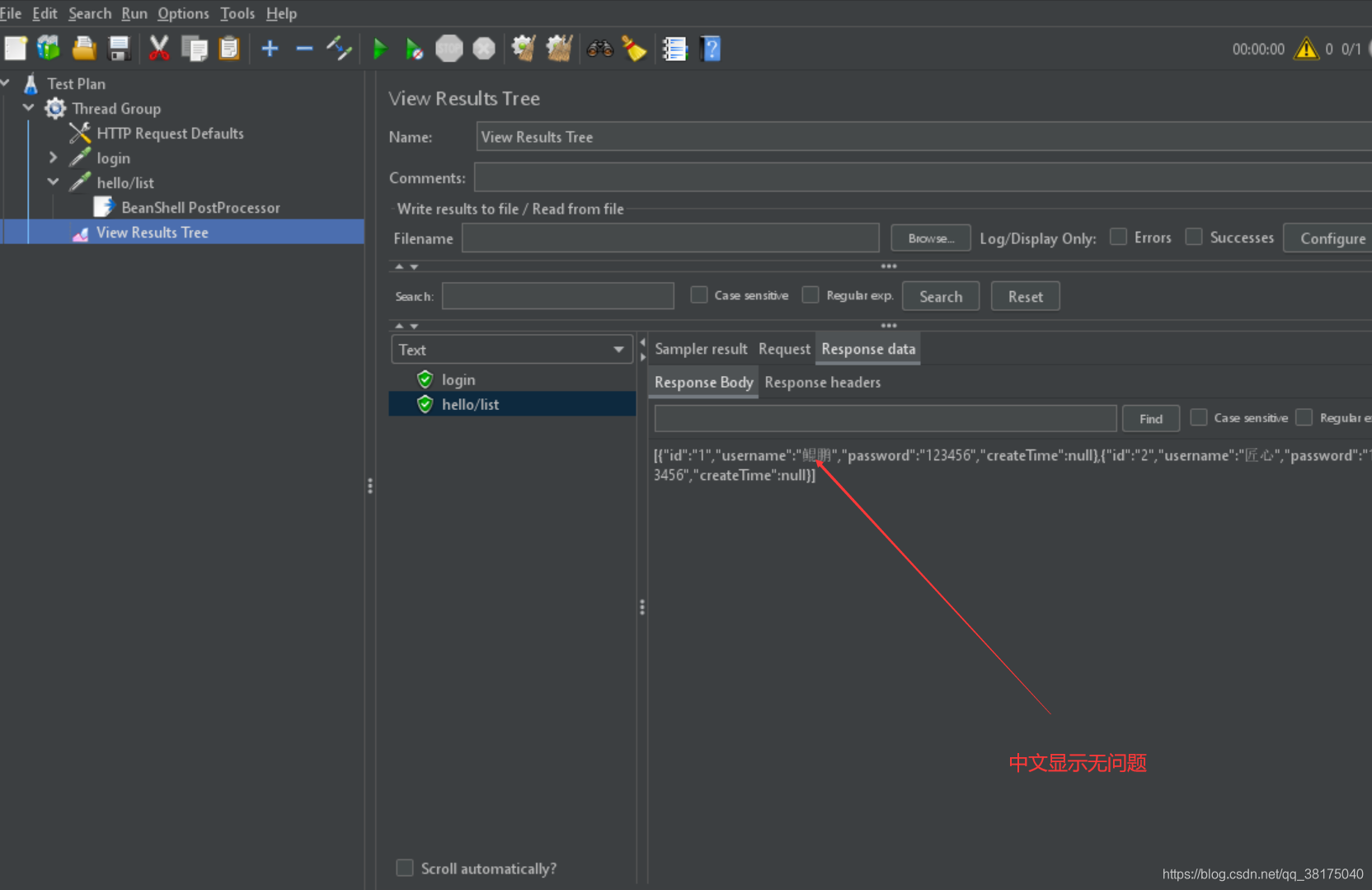1372x890 pixels.
Task: Open the Text renderer dropdown
Action: 512,350
